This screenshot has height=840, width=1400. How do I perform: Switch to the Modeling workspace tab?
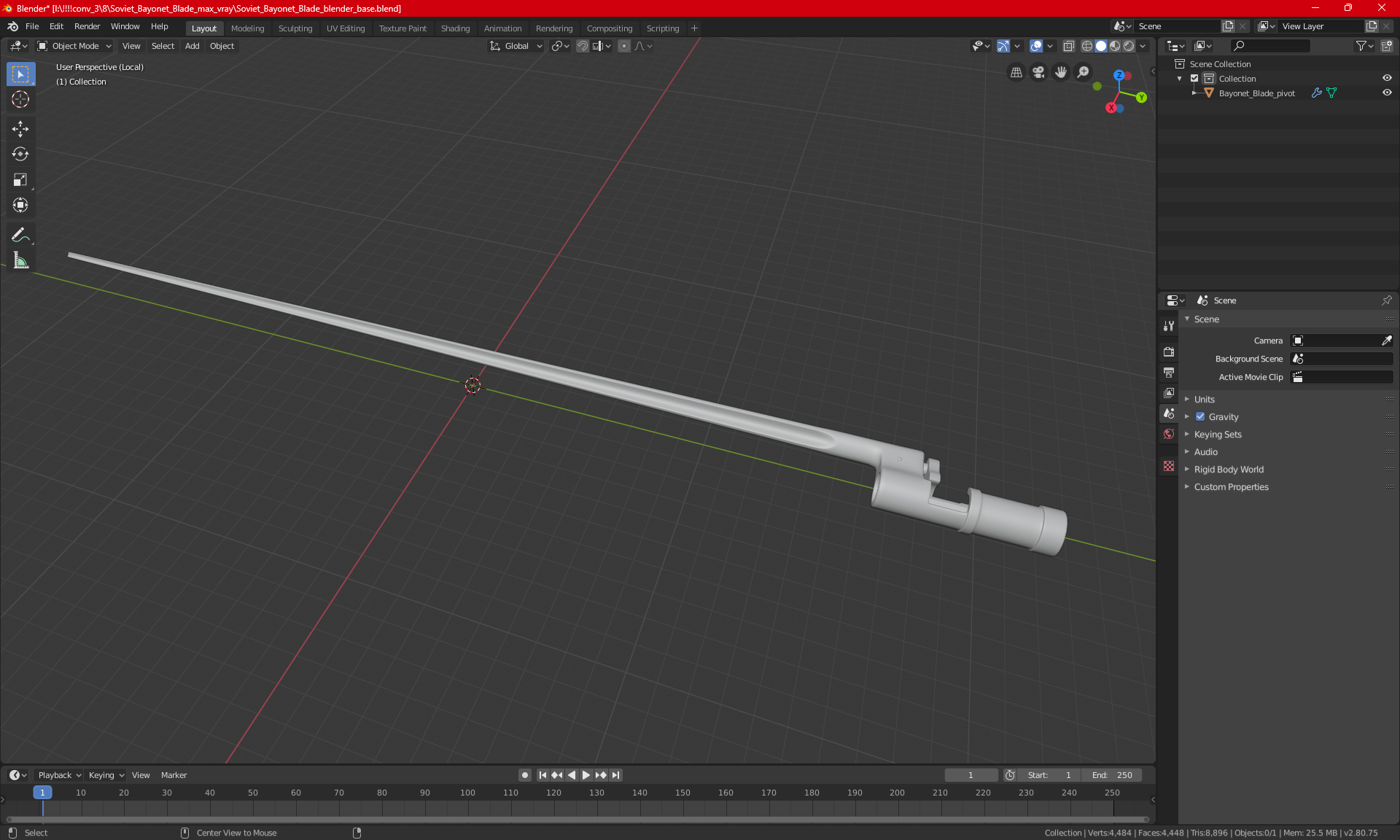(247, 28)
